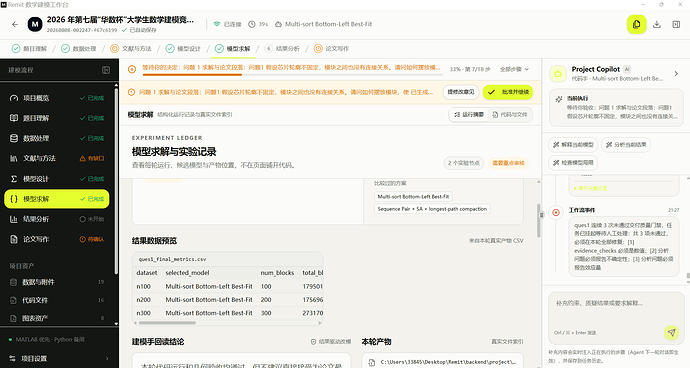Expand 项目设置 chevron in sidebar
The width and height of the screenshot is (690, 368).
(107, 358)
